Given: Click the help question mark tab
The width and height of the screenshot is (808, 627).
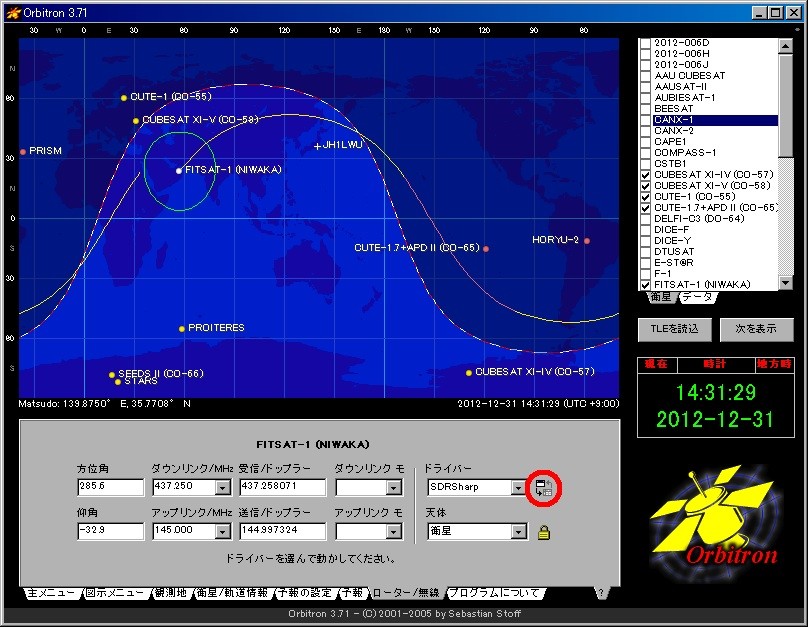Looking at the screenshot, I should (601, 593).
